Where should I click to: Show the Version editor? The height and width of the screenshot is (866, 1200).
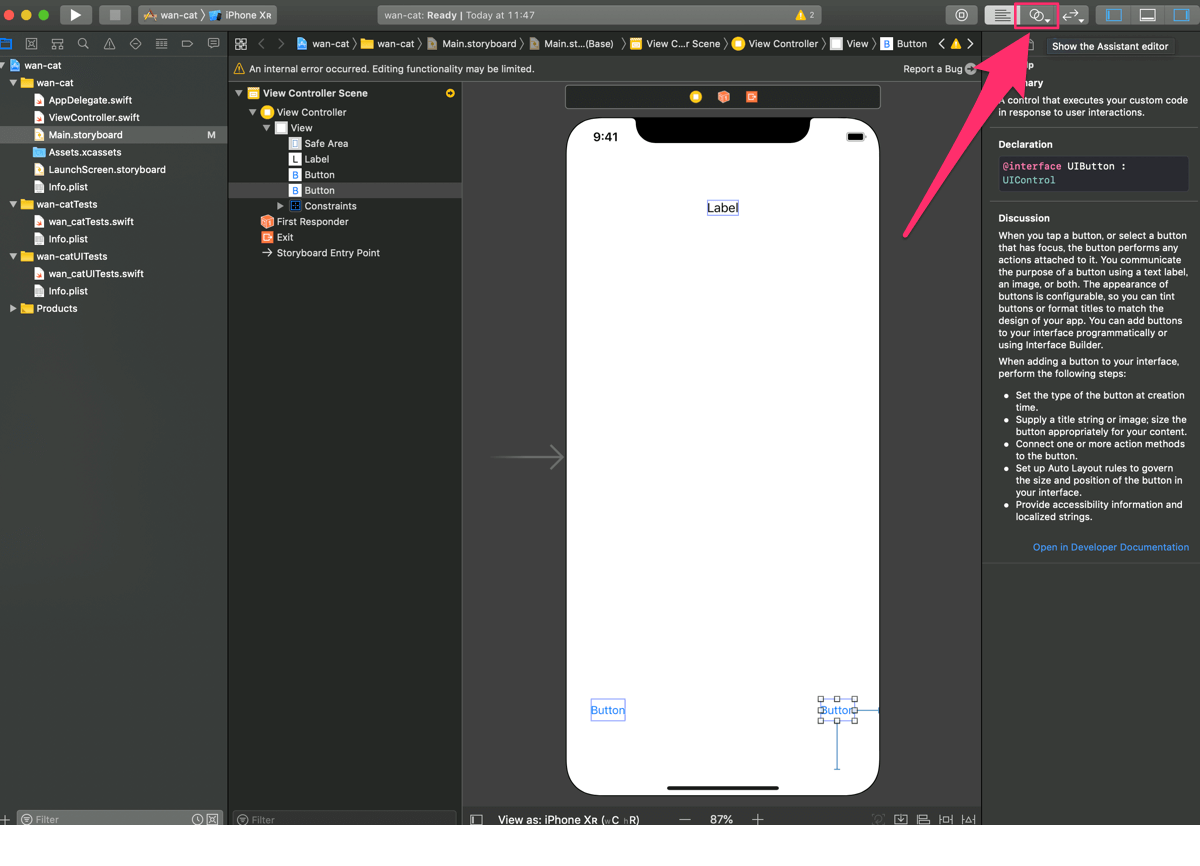[1072, 15]
